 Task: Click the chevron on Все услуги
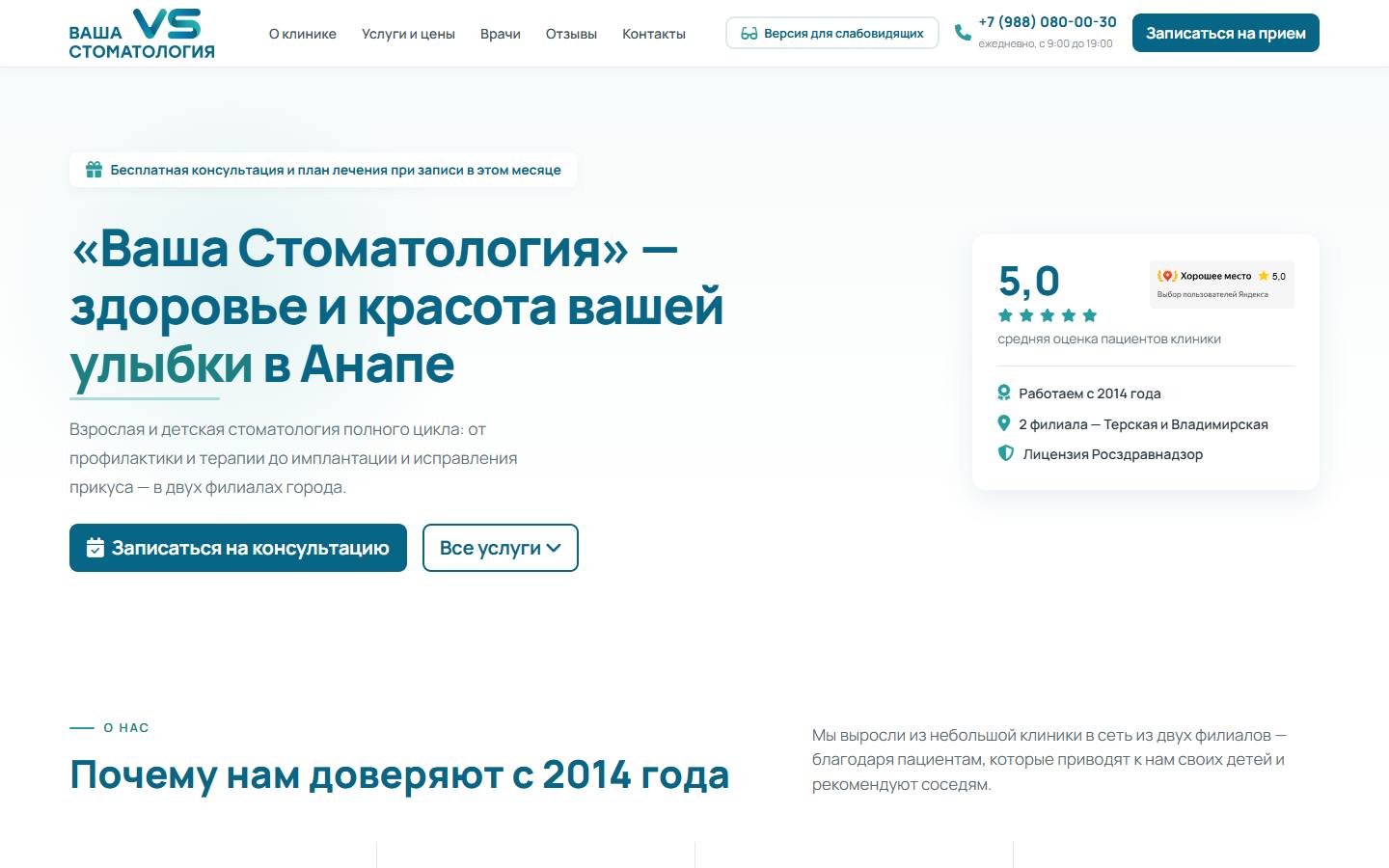[554, 548]
